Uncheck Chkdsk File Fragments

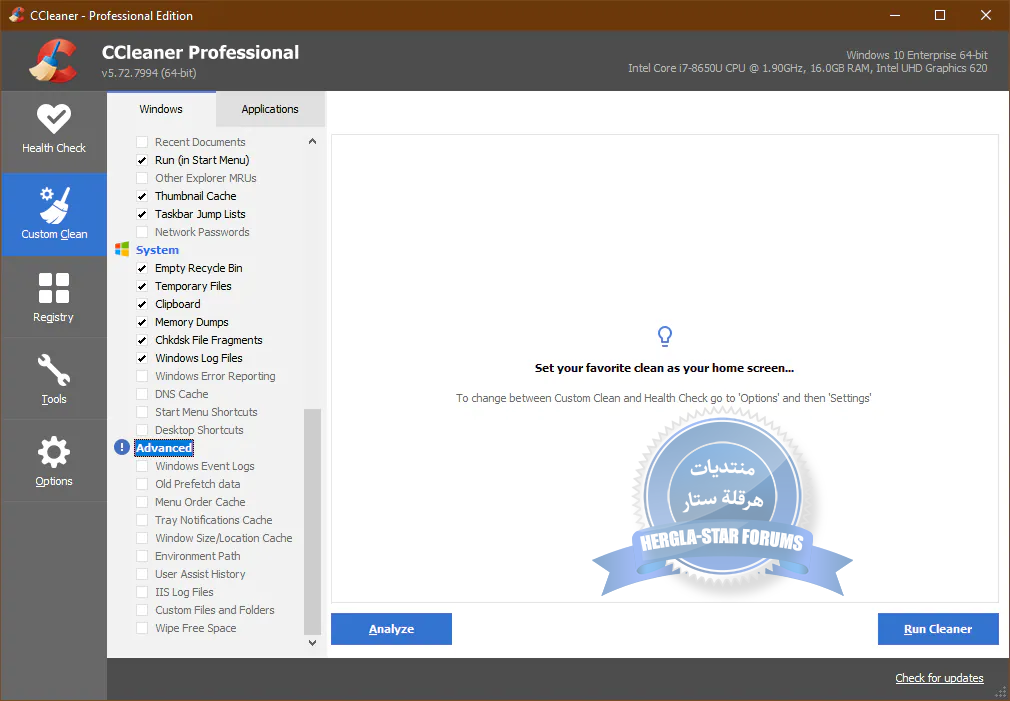[142, 340]
